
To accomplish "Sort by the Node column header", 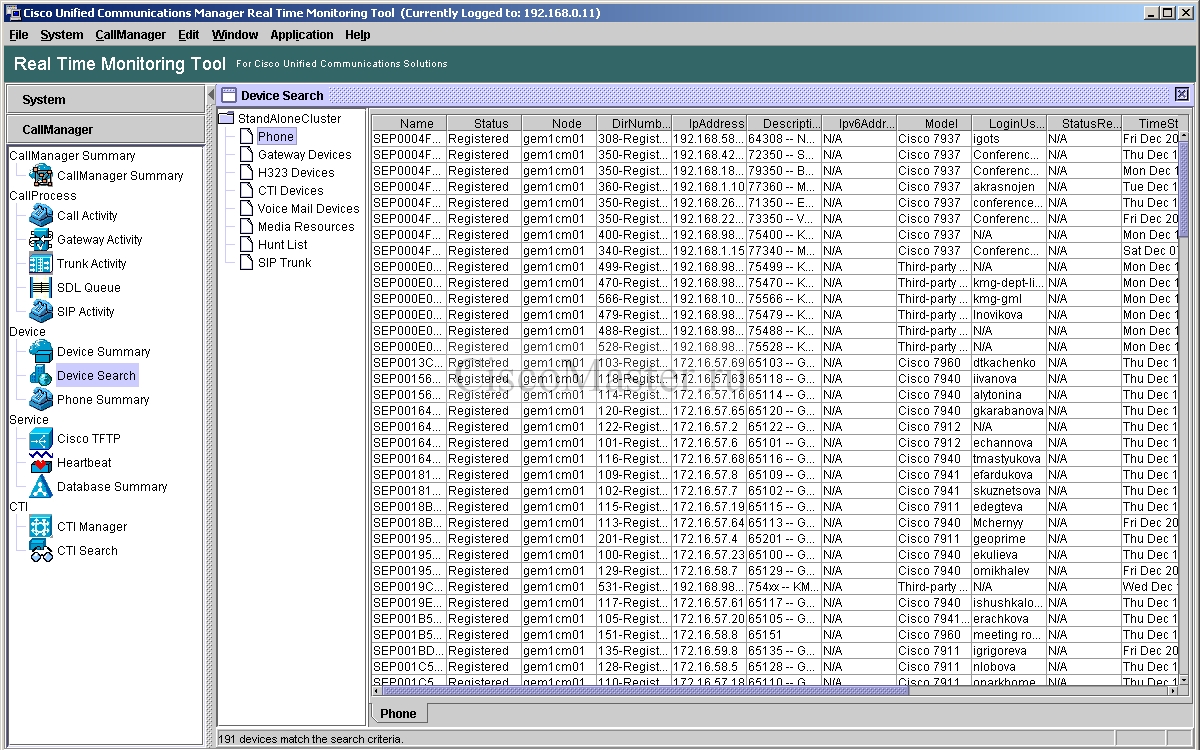I will click(x=558, y=123).
